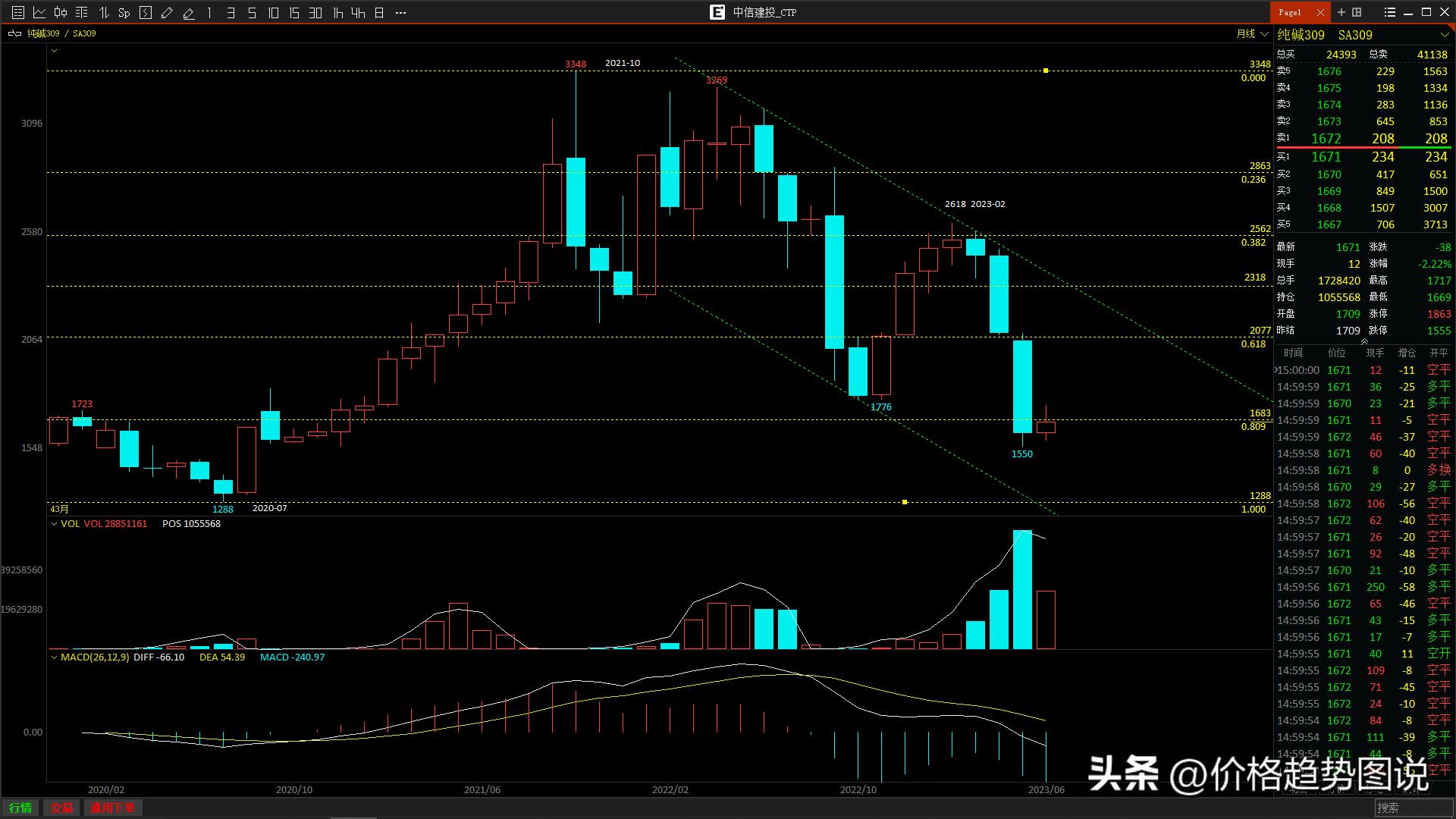Open the 交易 tab at bottom

point(61,808)
